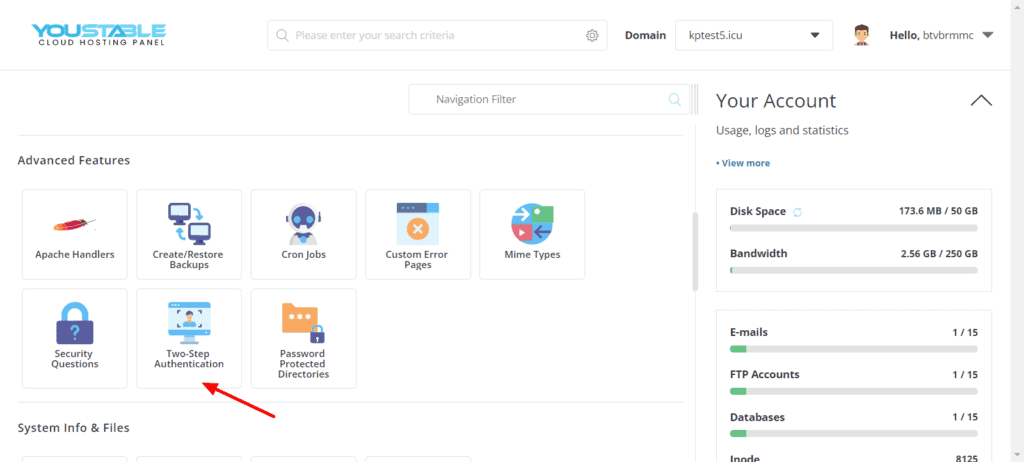The width and height of the screenshot is (1024, 462).
Task: Open Security Questions settings
Action: 75,338
